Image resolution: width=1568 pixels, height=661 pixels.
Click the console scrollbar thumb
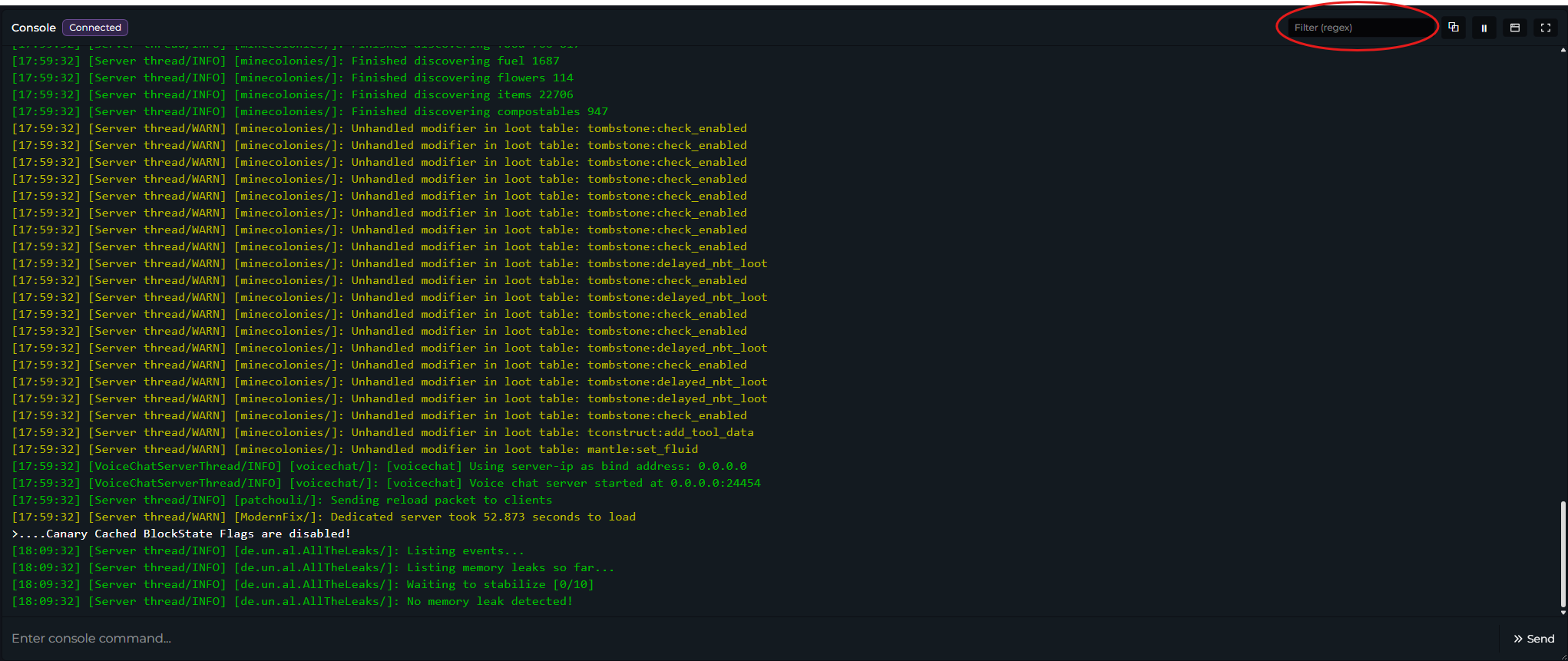coord(1563,553)
